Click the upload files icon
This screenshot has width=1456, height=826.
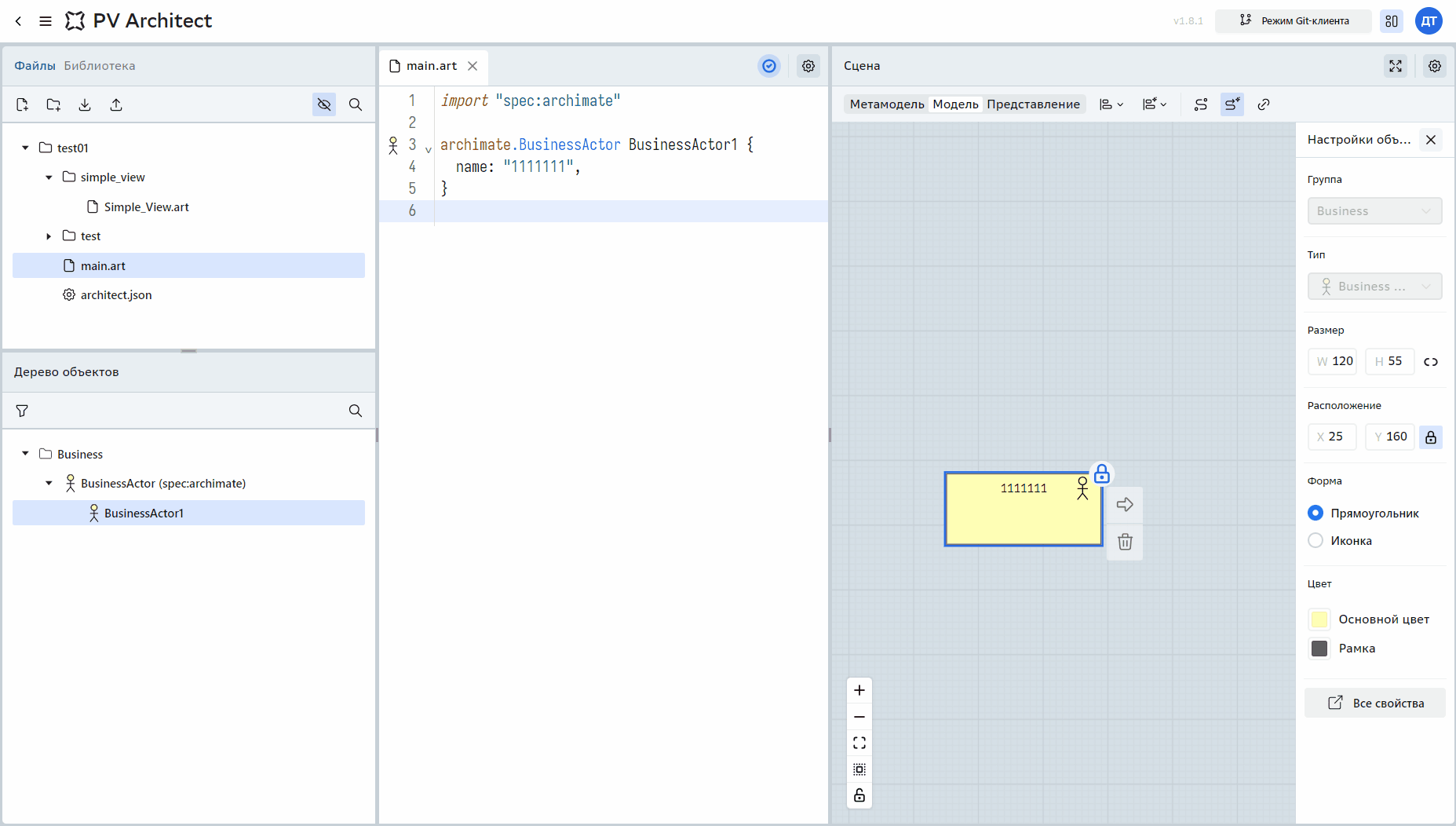(116, 104)
